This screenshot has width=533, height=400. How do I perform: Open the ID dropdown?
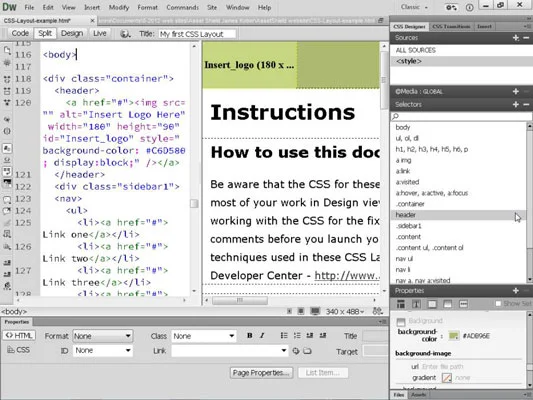(102, 350)
